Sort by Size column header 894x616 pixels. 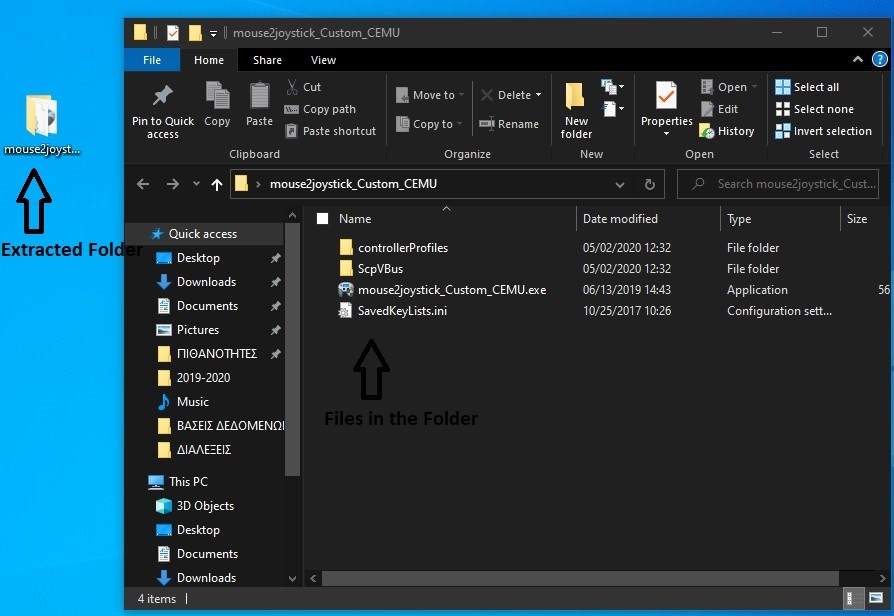[857, 218]
